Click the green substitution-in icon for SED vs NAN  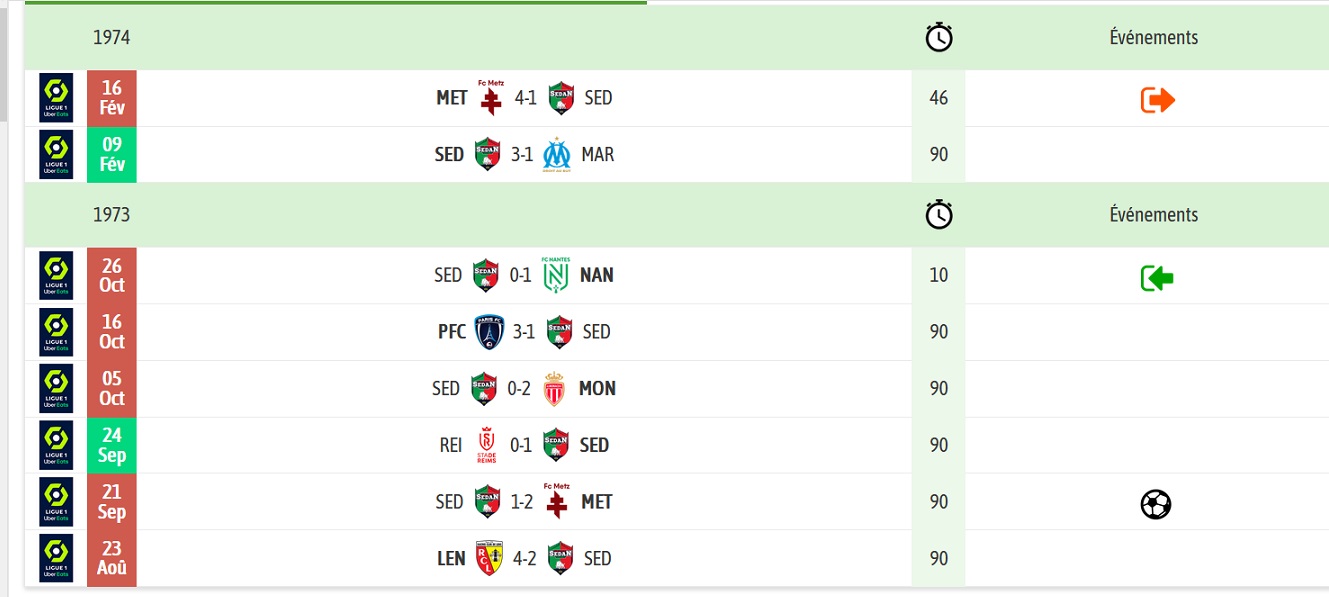point(1157,277)
